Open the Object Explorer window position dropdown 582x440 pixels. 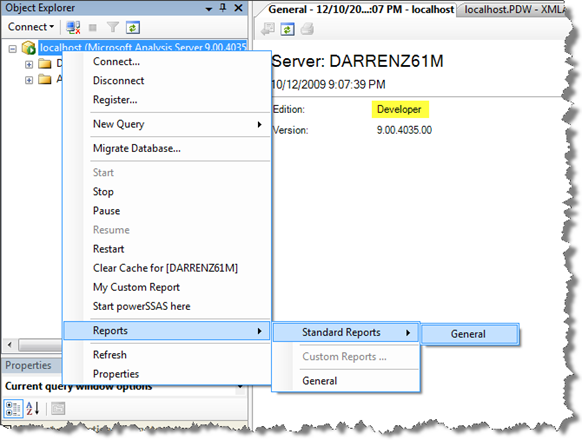(209, 9)
